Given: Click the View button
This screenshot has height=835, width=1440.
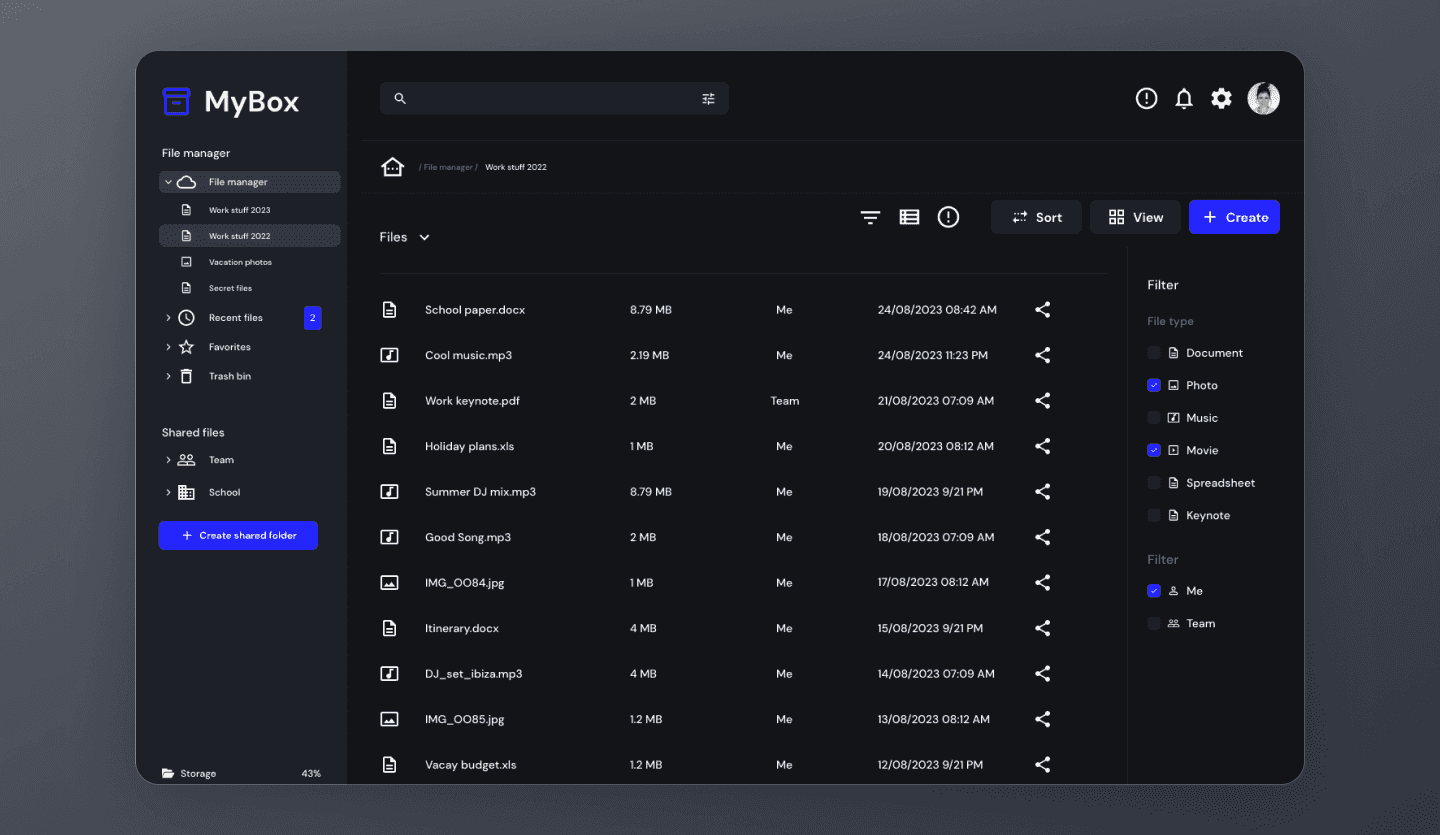Looking at the screenshot, I should click(x=1135, y=217).
